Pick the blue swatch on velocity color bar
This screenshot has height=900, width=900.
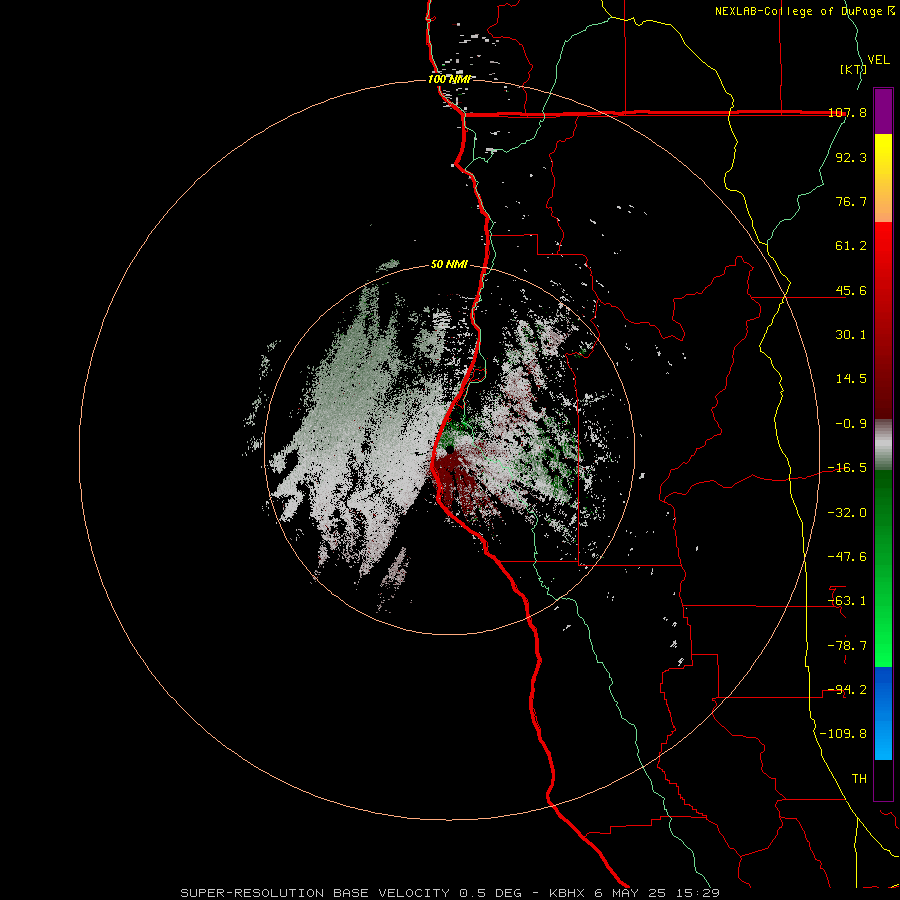tap(883, 713)
